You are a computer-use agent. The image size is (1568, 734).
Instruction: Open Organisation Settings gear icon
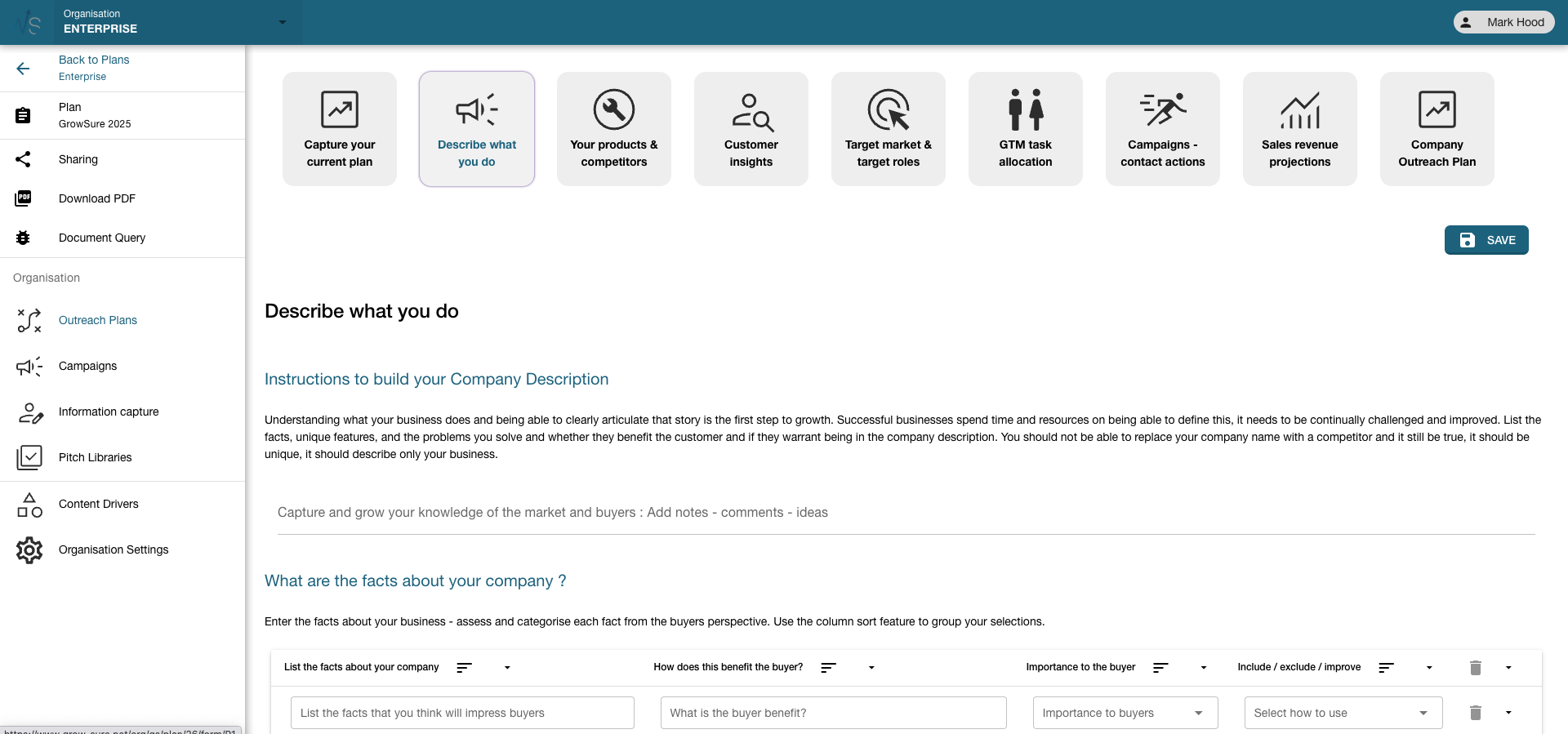[x=29, y=550]
